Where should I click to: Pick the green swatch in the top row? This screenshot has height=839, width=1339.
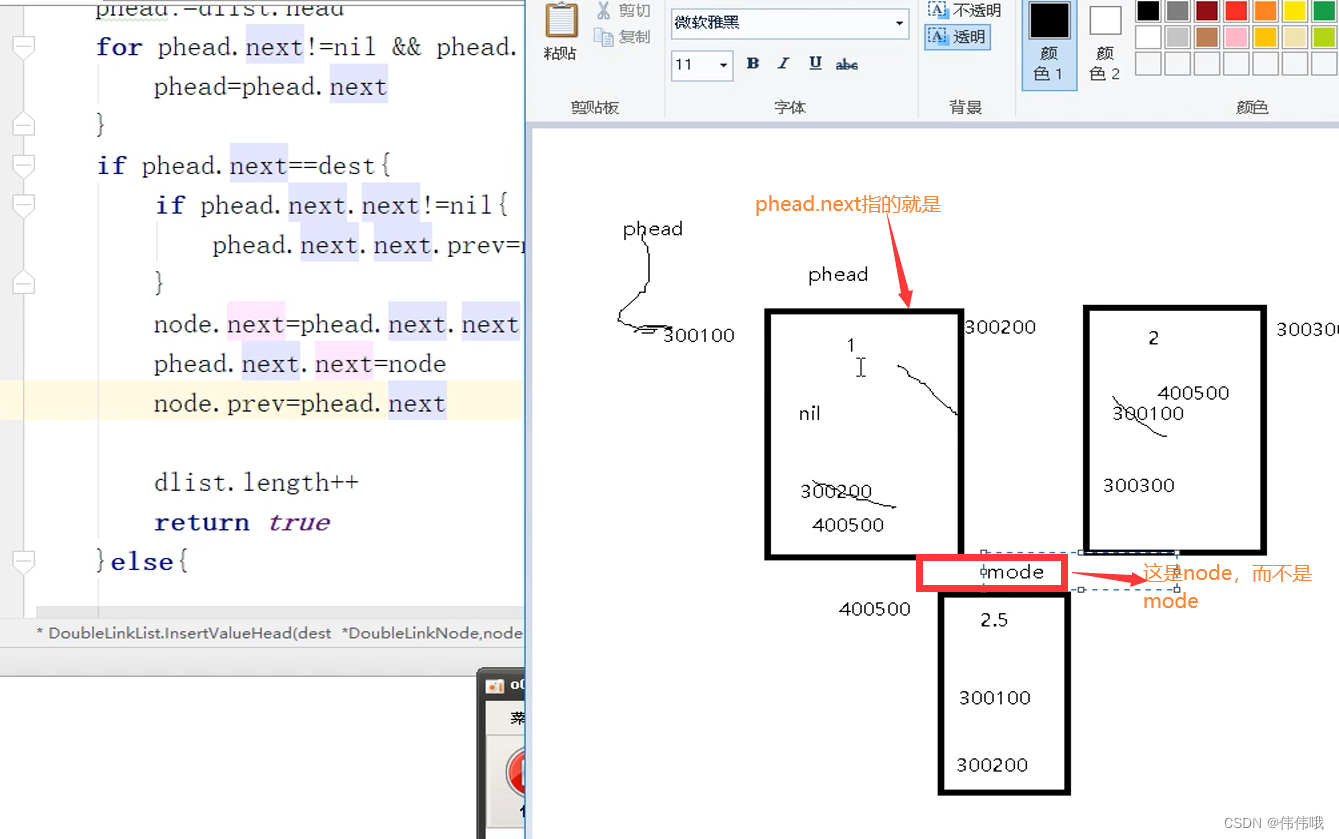pos(1324,11)
